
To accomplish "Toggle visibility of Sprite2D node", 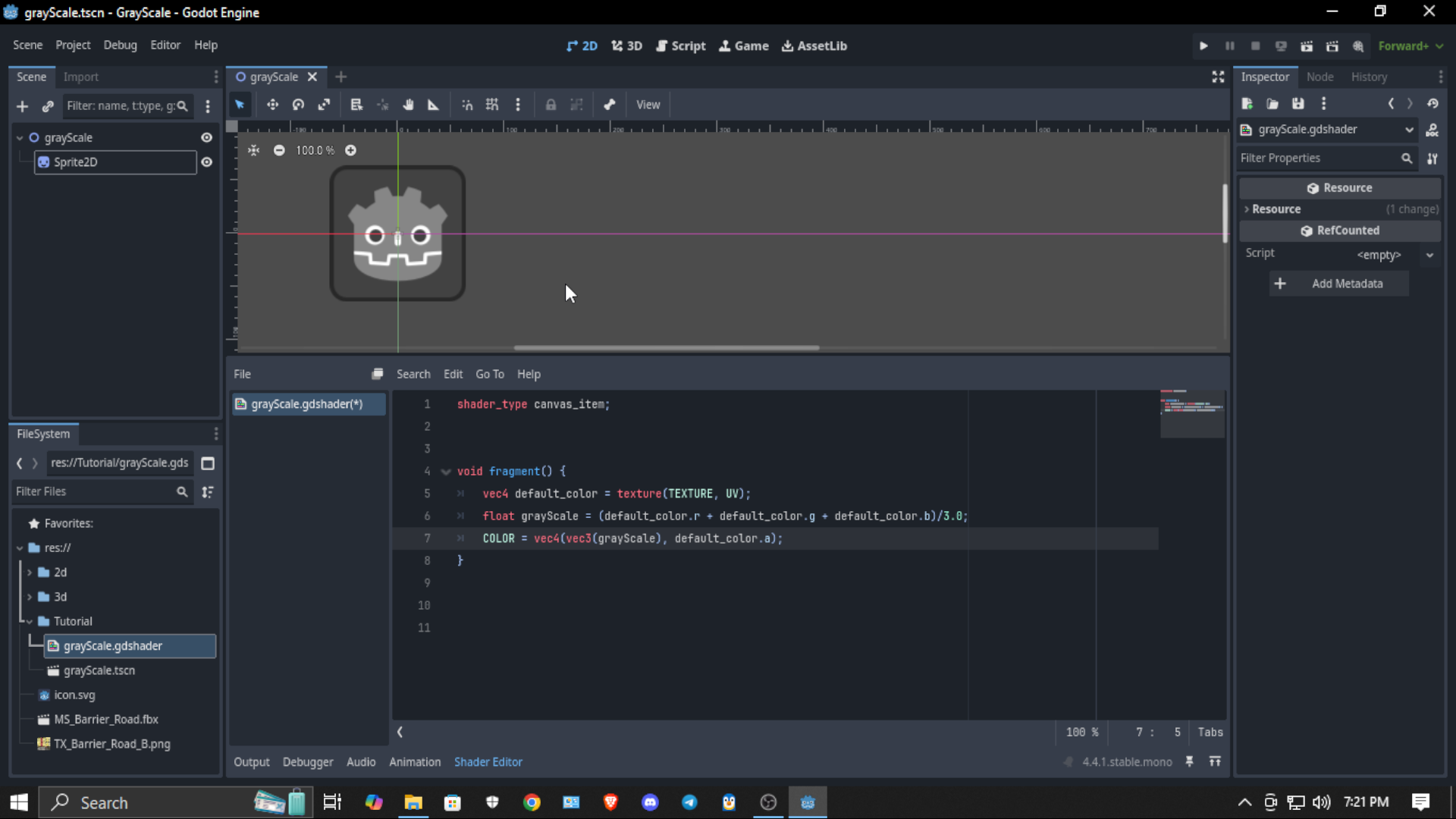I will click(206, 162).
